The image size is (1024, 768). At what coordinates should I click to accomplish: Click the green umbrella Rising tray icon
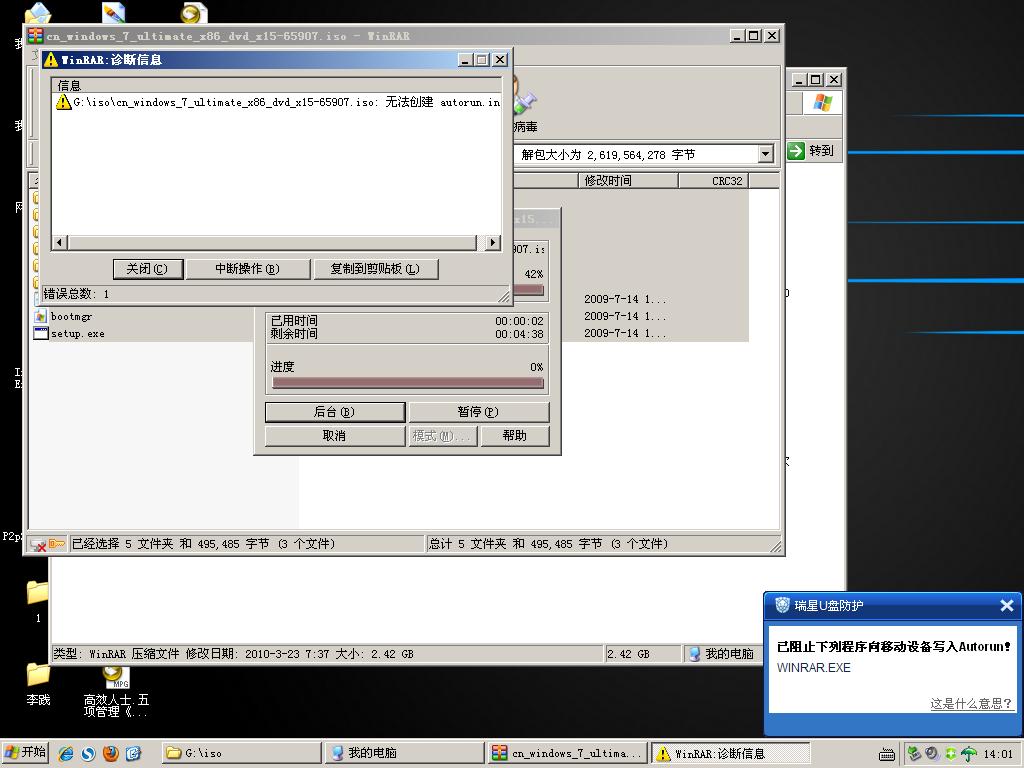pyautogui.click(x=969, y=754)
